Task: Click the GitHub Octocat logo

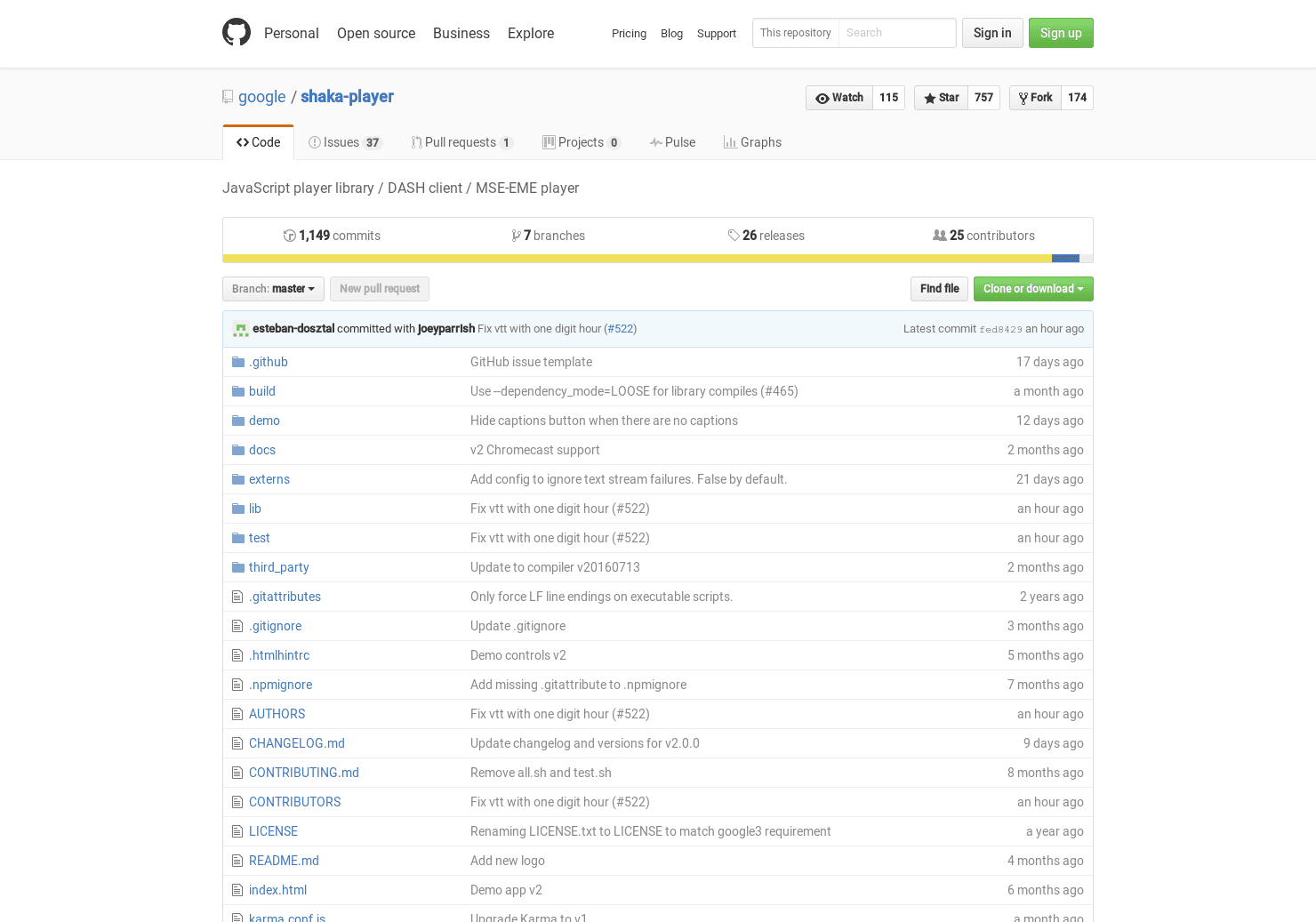Action: pyautogui.click(x=237, y=33)
